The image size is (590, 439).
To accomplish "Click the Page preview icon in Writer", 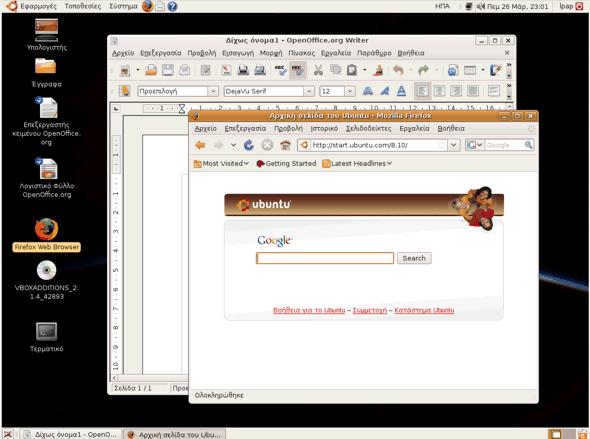I will (x=260, y=70).
